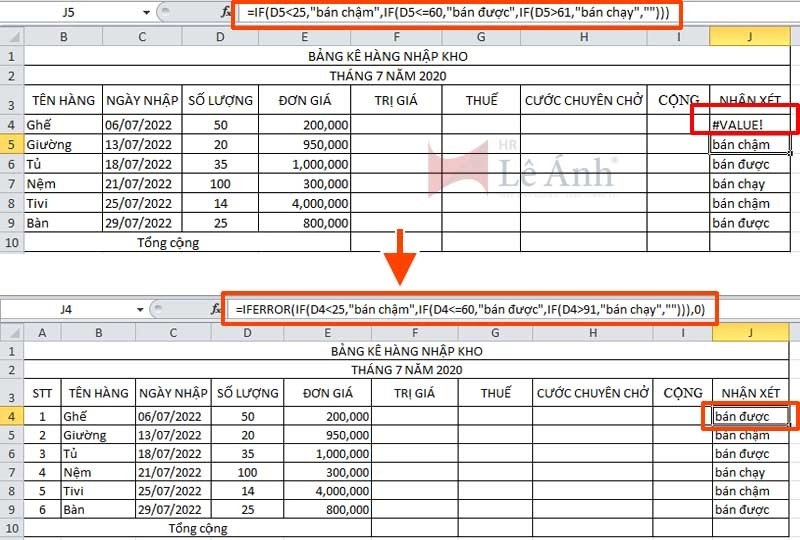Select highlighted column J header in upper sheet
The width and height of the screenshot is (800, 540).
tap(749, 36)
